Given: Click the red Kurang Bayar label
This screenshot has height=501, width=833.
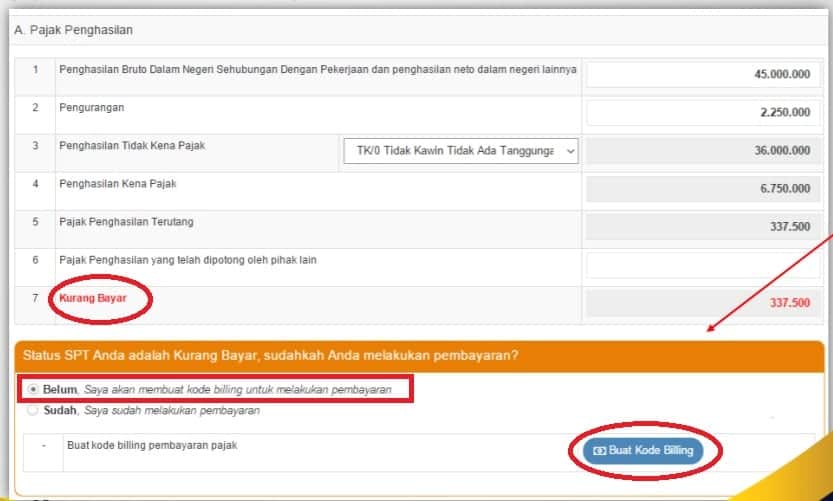Looking at the screenshot, I should point(93,298).
